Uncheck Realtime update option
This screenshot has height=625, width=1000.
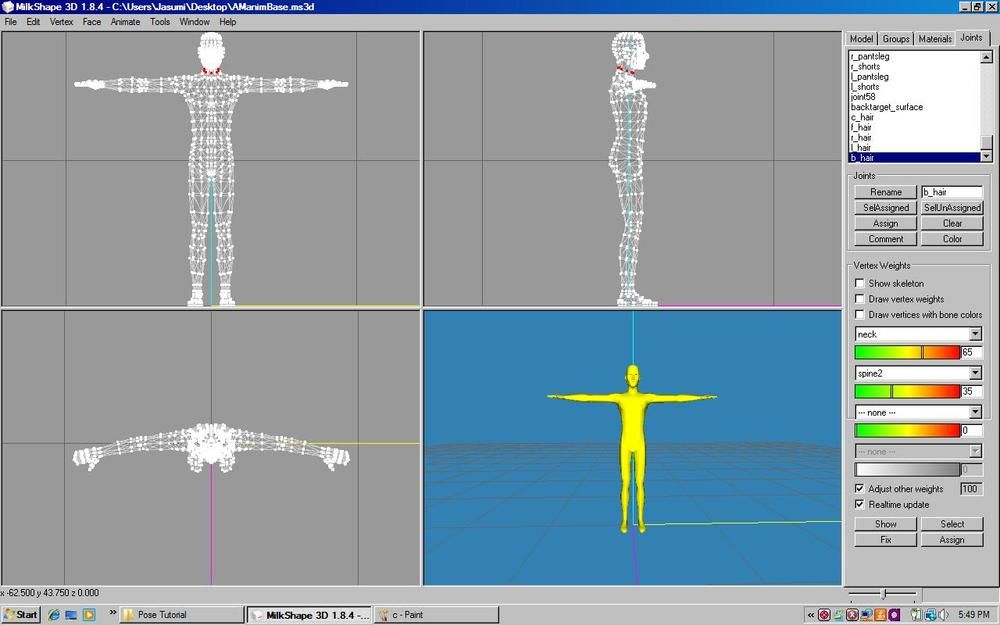point(860,505)
